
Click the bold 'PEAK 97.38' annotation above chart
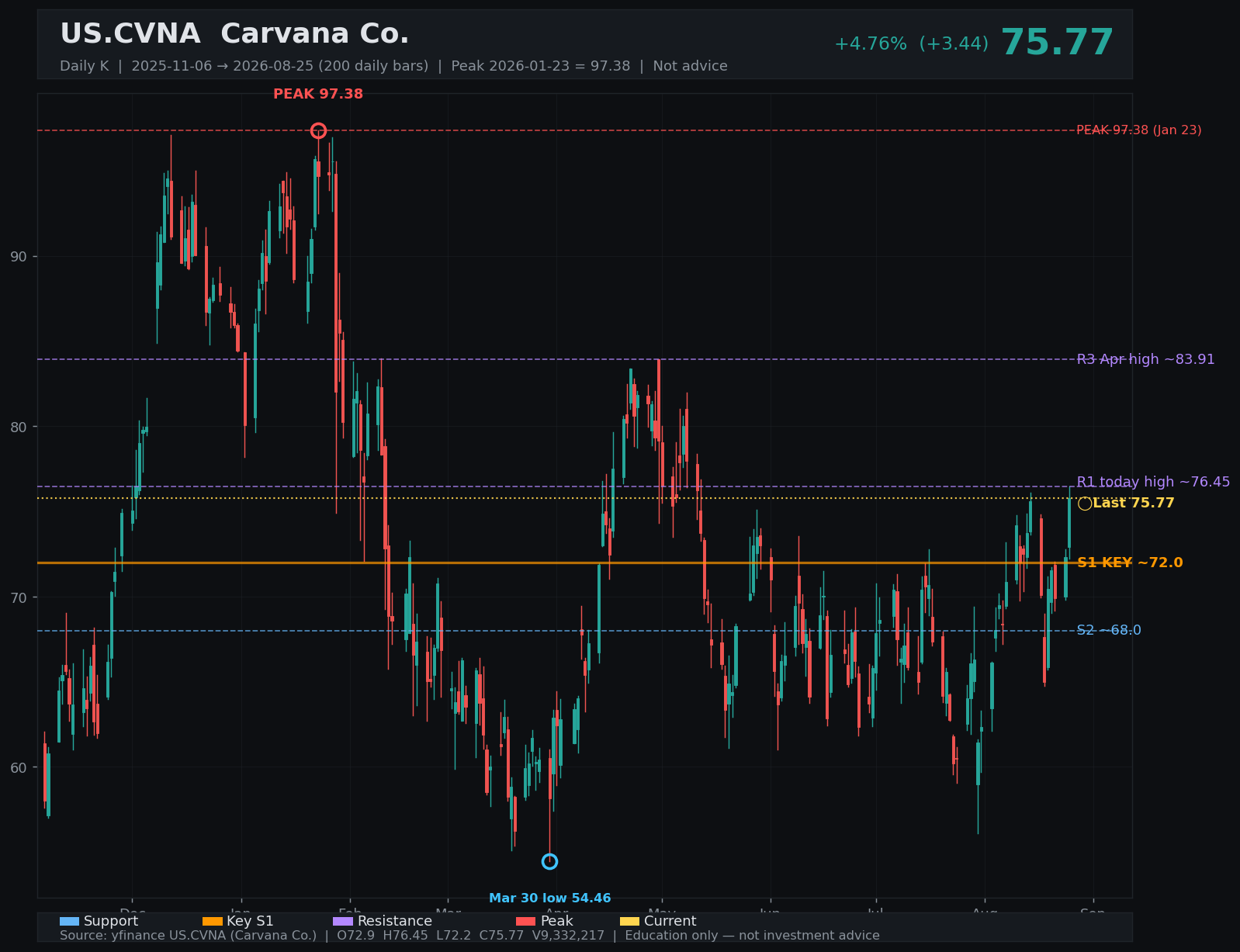318,94
